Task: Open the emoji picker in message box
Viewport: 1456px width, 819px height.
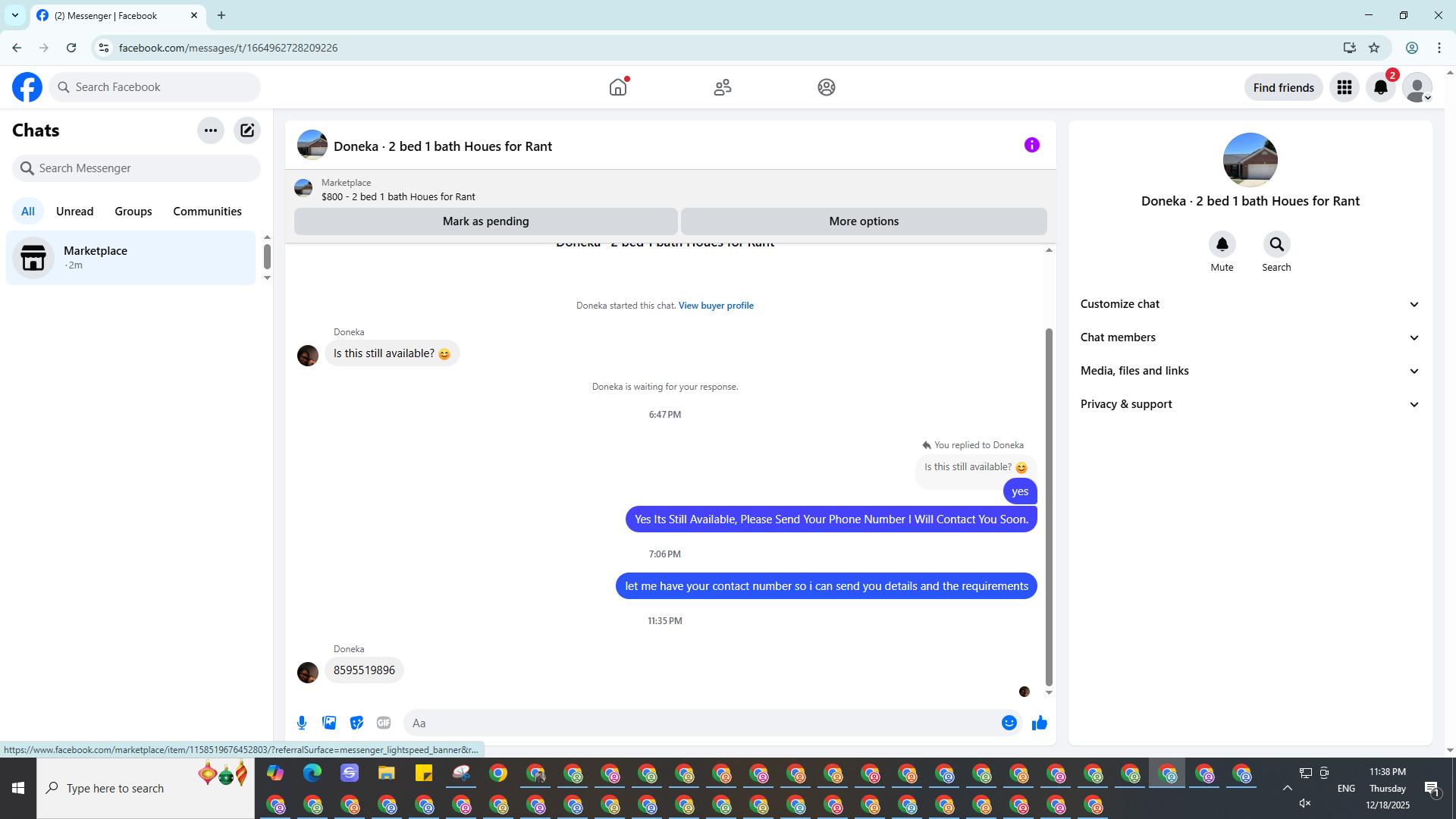Action: point(1009,723)
